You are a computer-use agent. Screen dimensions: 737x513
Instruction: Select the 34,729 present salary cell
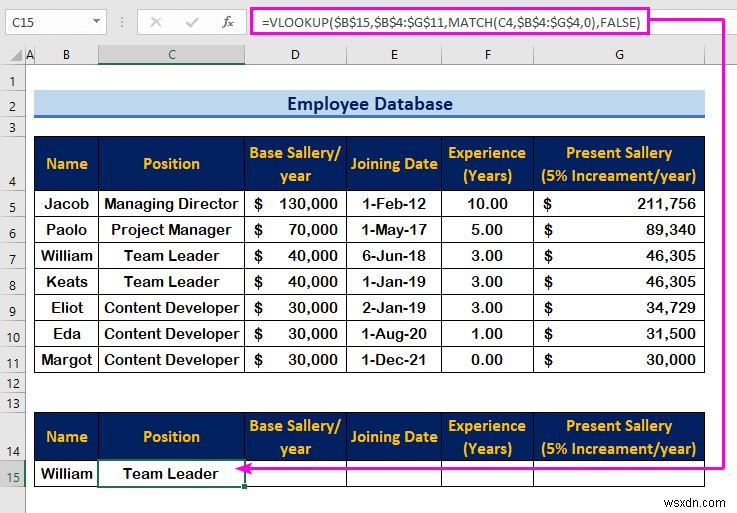(x=619, y=308)
